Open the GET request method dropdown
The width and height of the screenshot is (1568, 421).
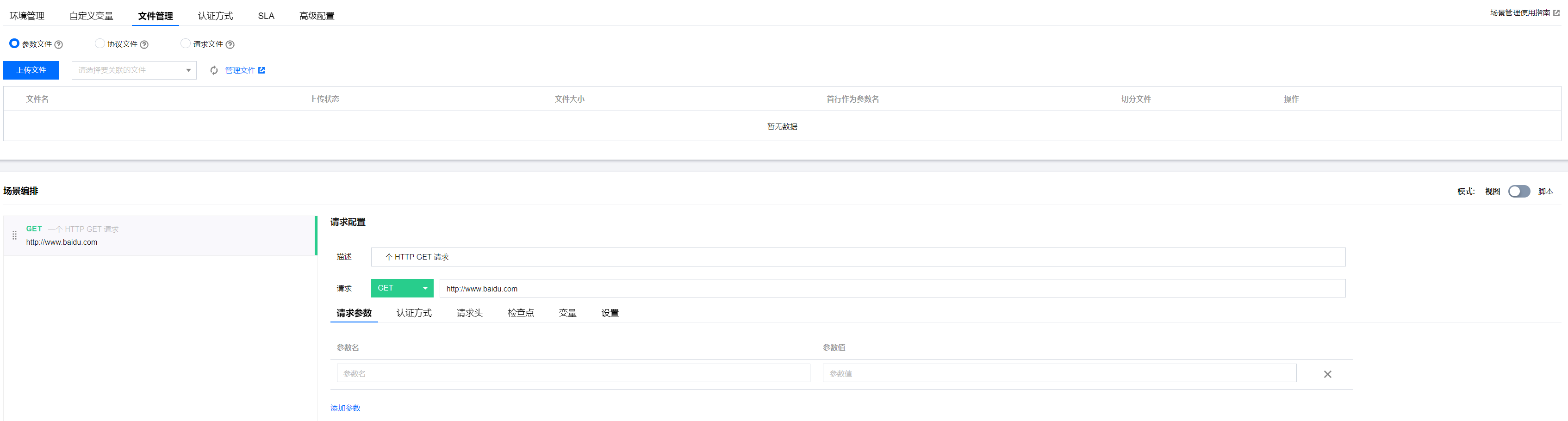pos(402,288)
